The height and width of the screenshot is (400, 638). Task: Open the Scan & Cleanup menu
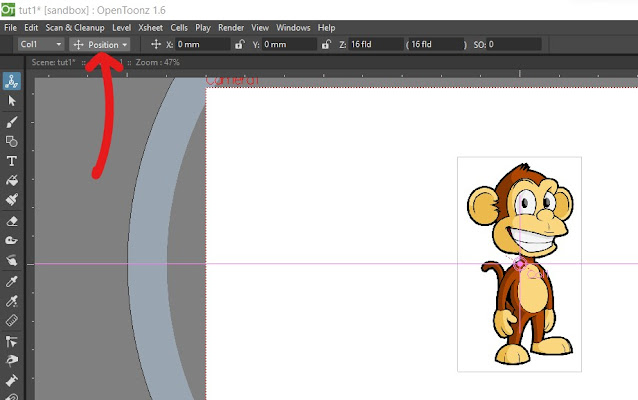point(75,28)
